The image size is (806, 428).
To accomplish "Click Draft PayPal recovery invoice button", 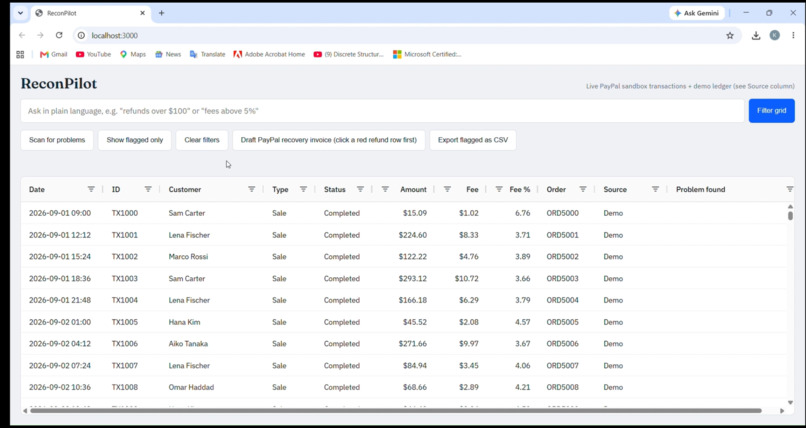I will point(328,140).
